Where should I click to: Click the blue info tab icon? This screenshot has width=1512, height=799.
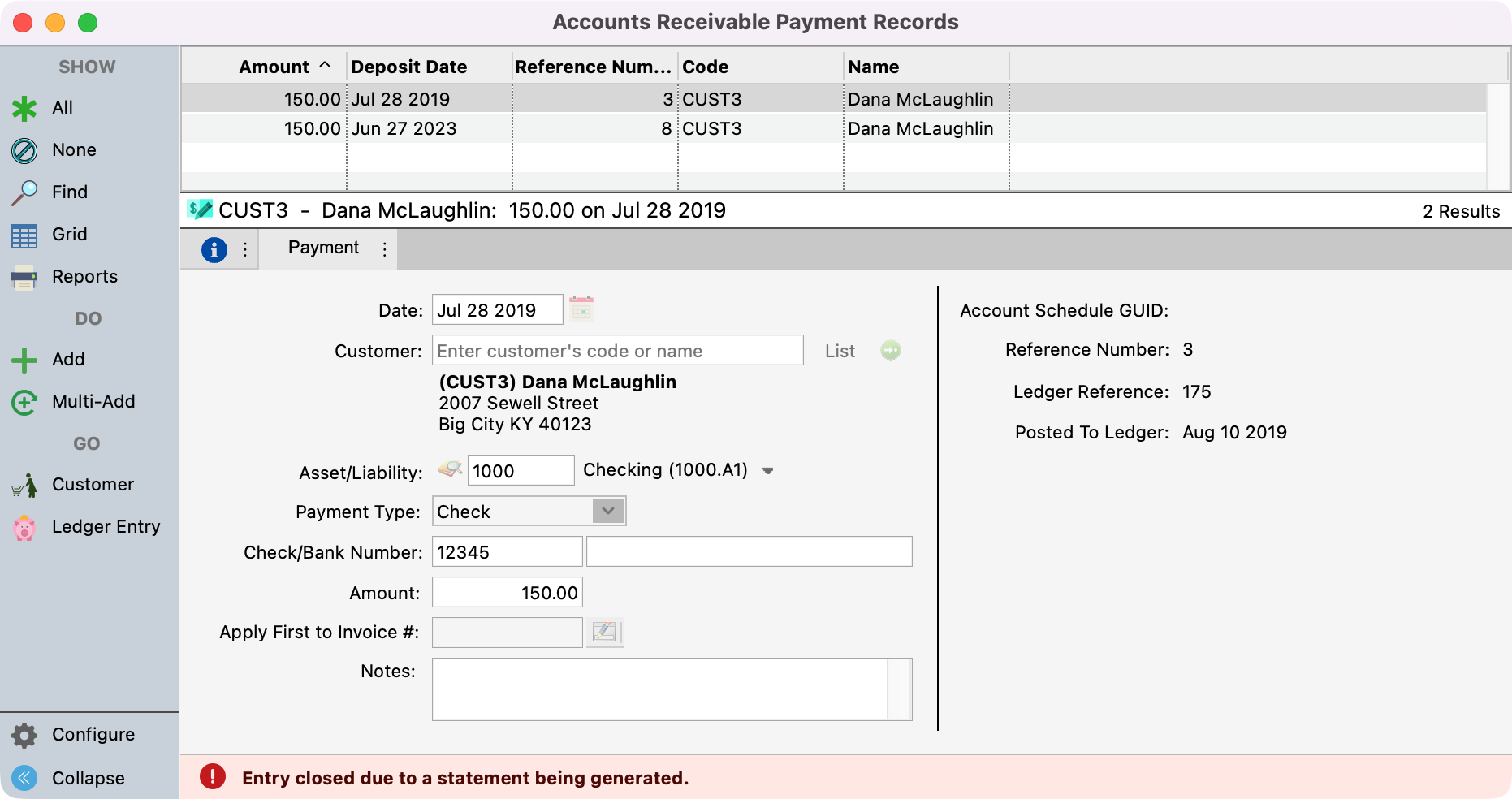pos(214,249)
